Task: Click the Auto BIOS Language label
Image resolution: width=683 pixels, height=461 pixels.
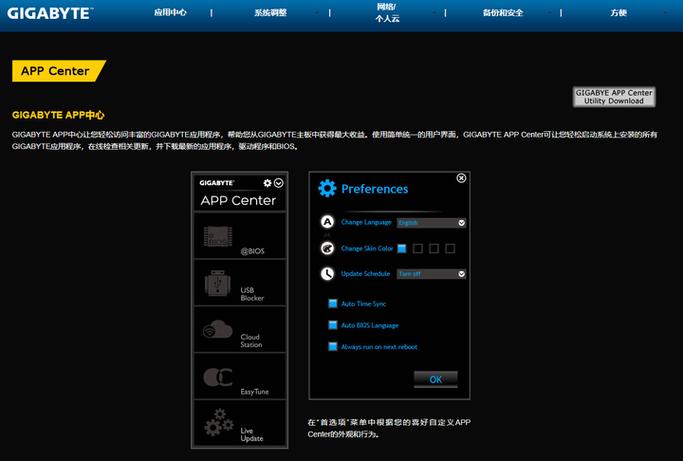Action: (369, 325)
